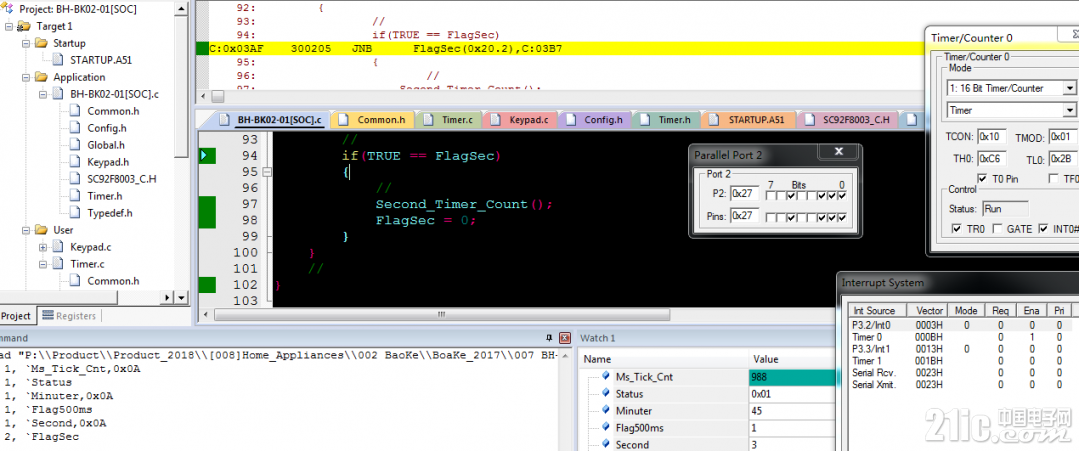Click the project tree vertical scrollbar thumb
This screenshot has height=451, width=1079.
[x=182, y=86]
